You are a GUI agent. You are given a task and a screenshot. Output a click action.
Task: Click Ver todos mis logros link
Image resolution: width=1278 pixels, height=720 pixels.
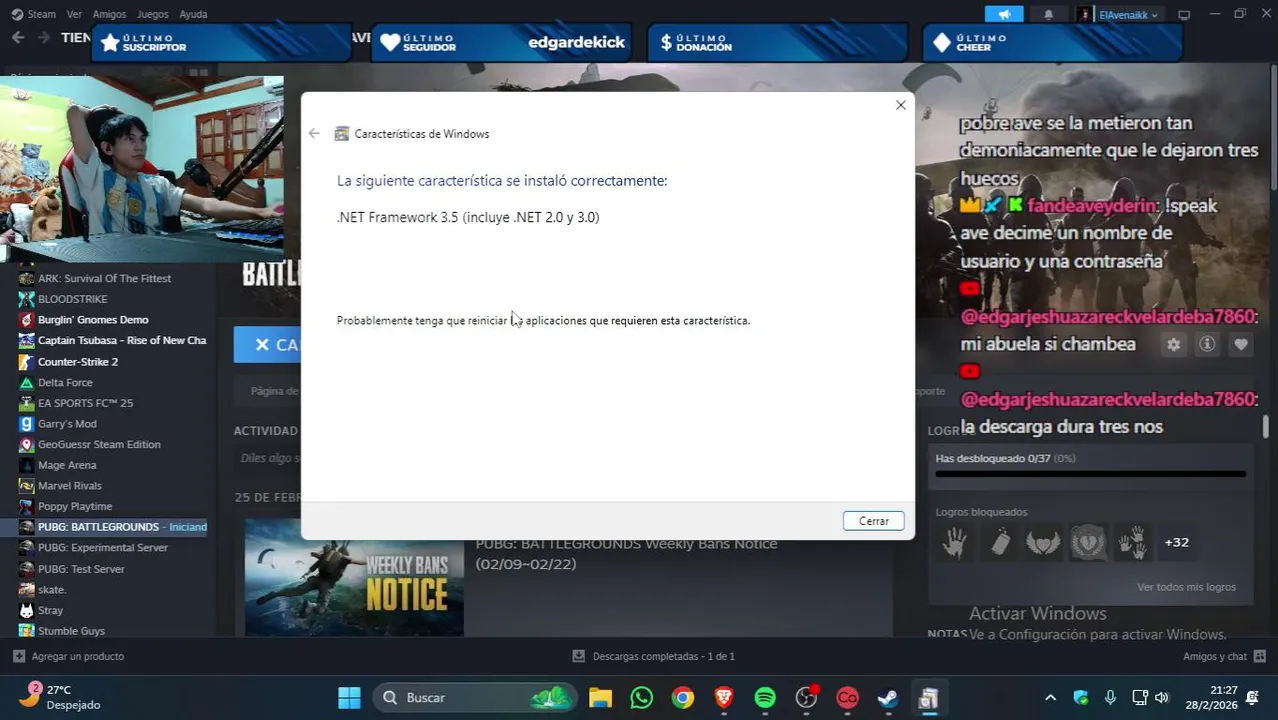tap(1186, 587)
